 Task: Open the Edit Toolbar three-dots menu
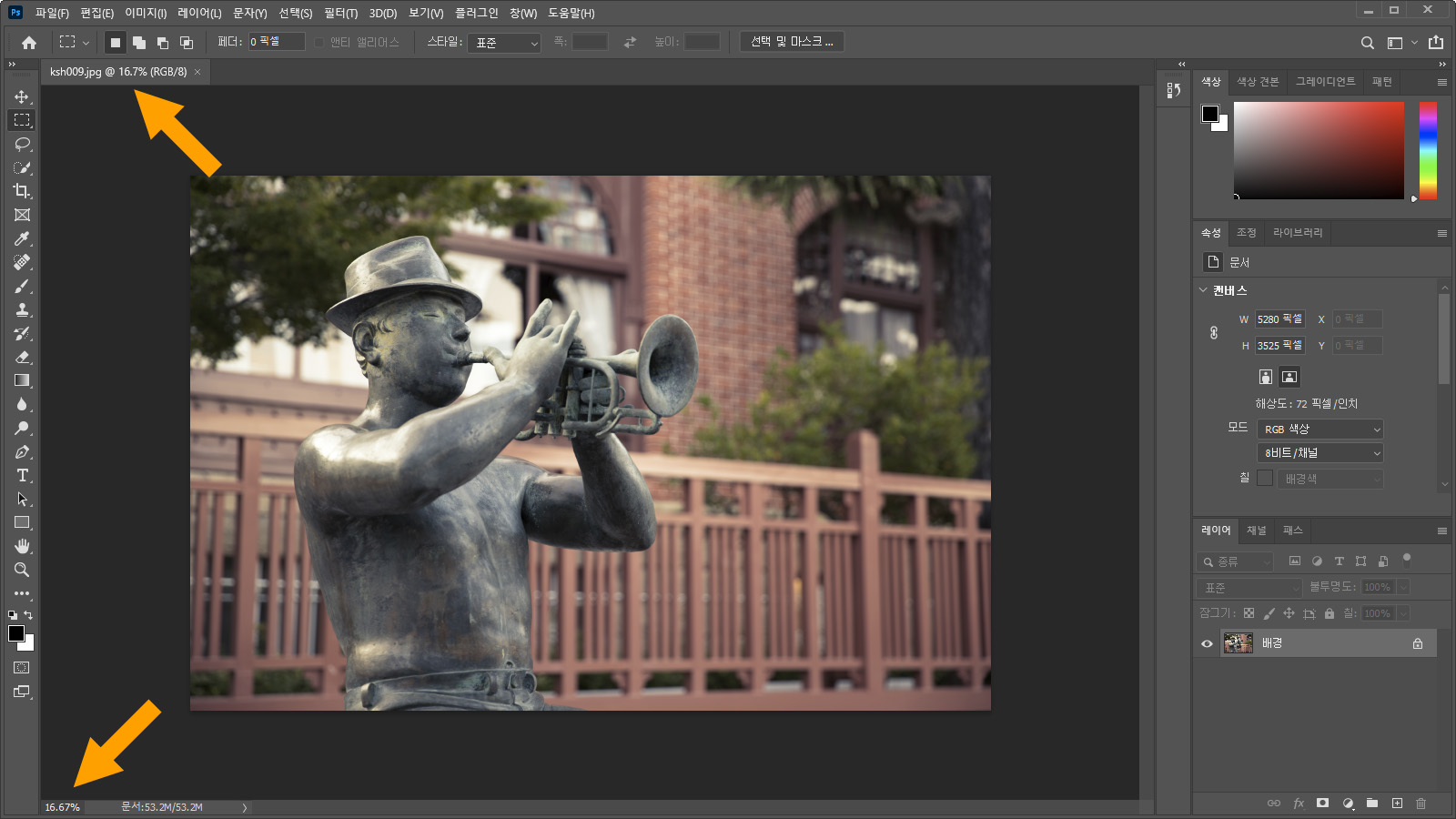point(22,593)
